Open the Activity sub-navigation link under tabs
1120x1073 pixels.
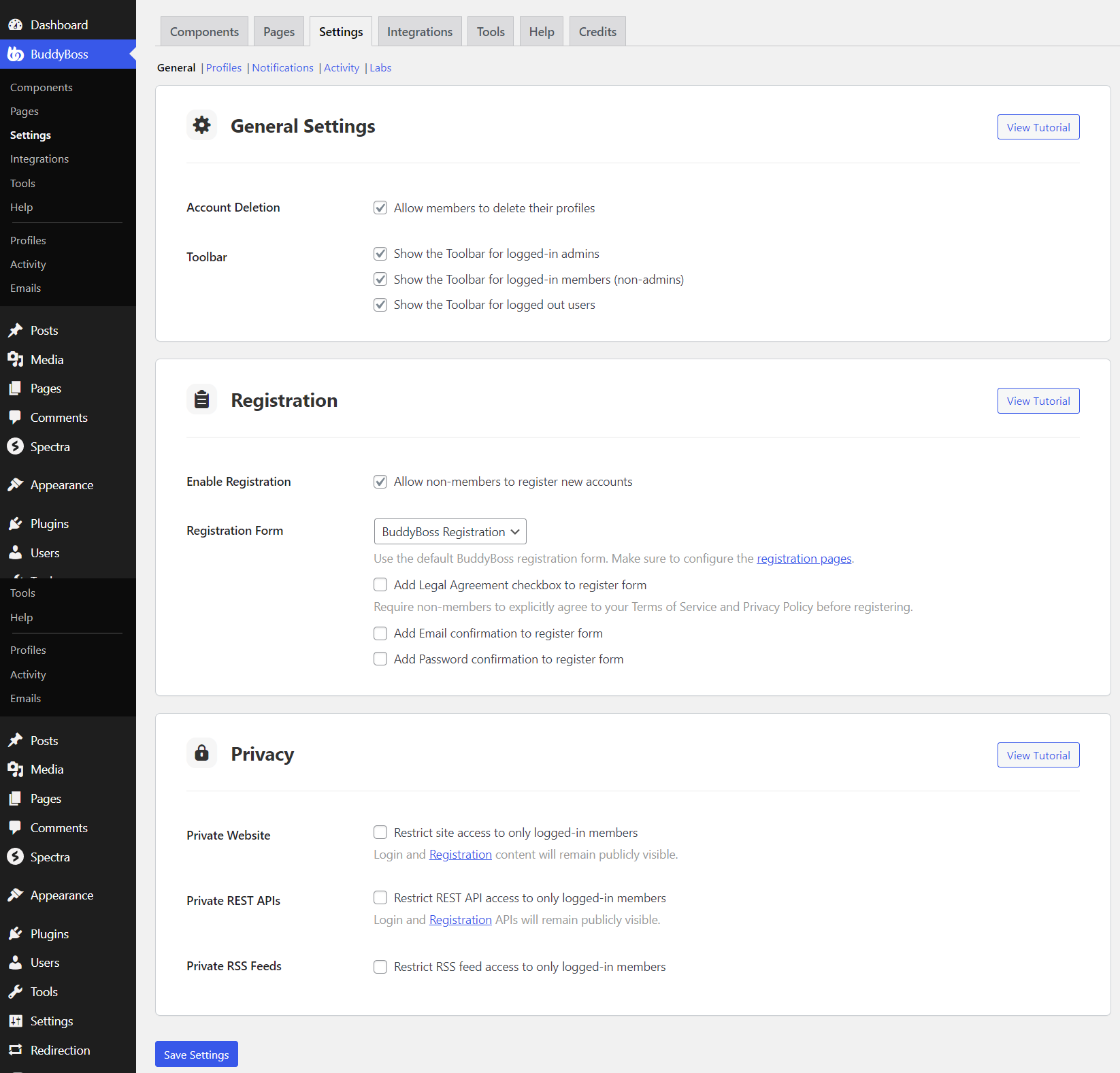(342, 68)
